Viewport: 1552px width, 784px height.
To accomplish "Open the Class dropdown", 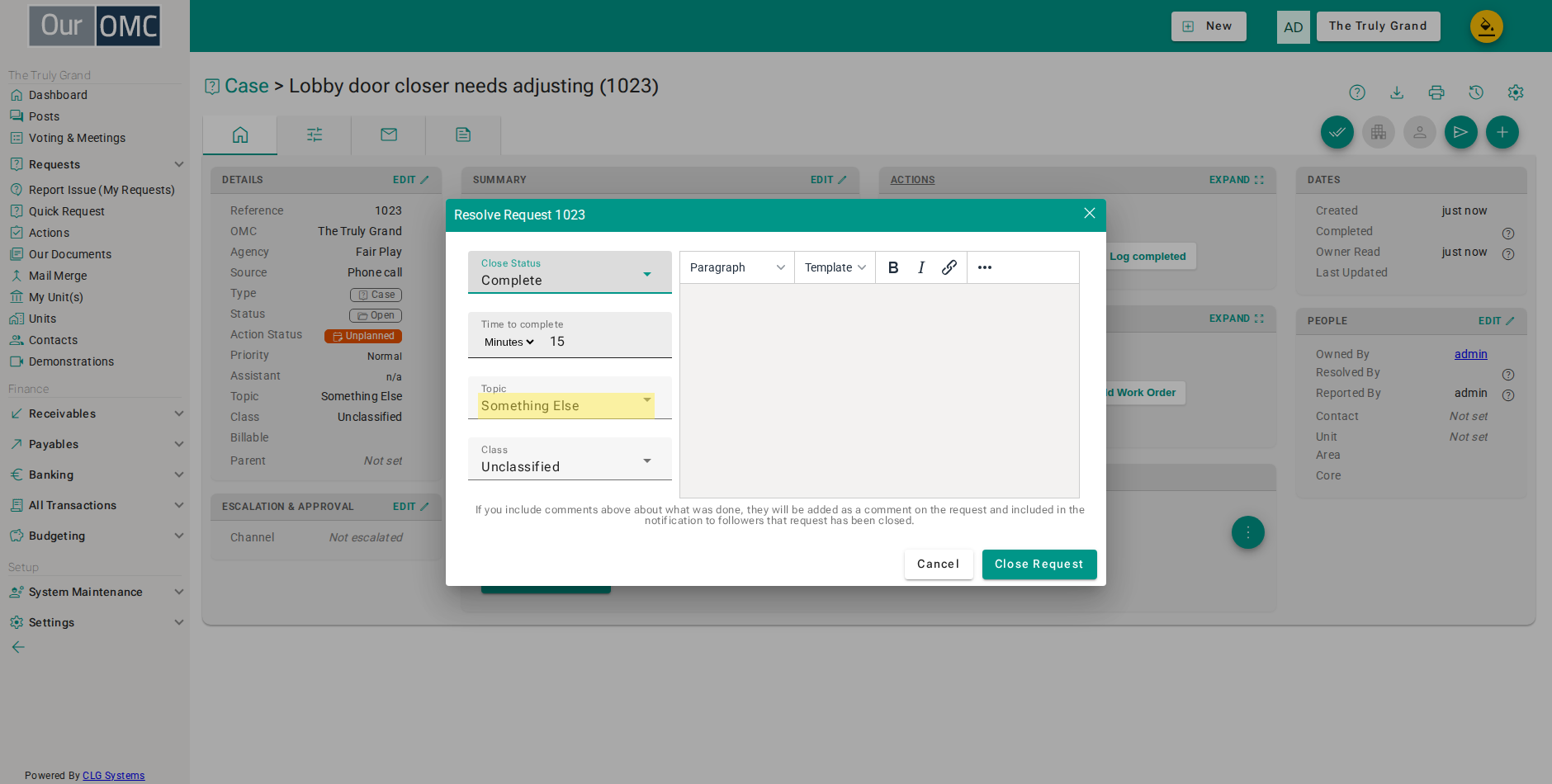I will pos(570,459).
